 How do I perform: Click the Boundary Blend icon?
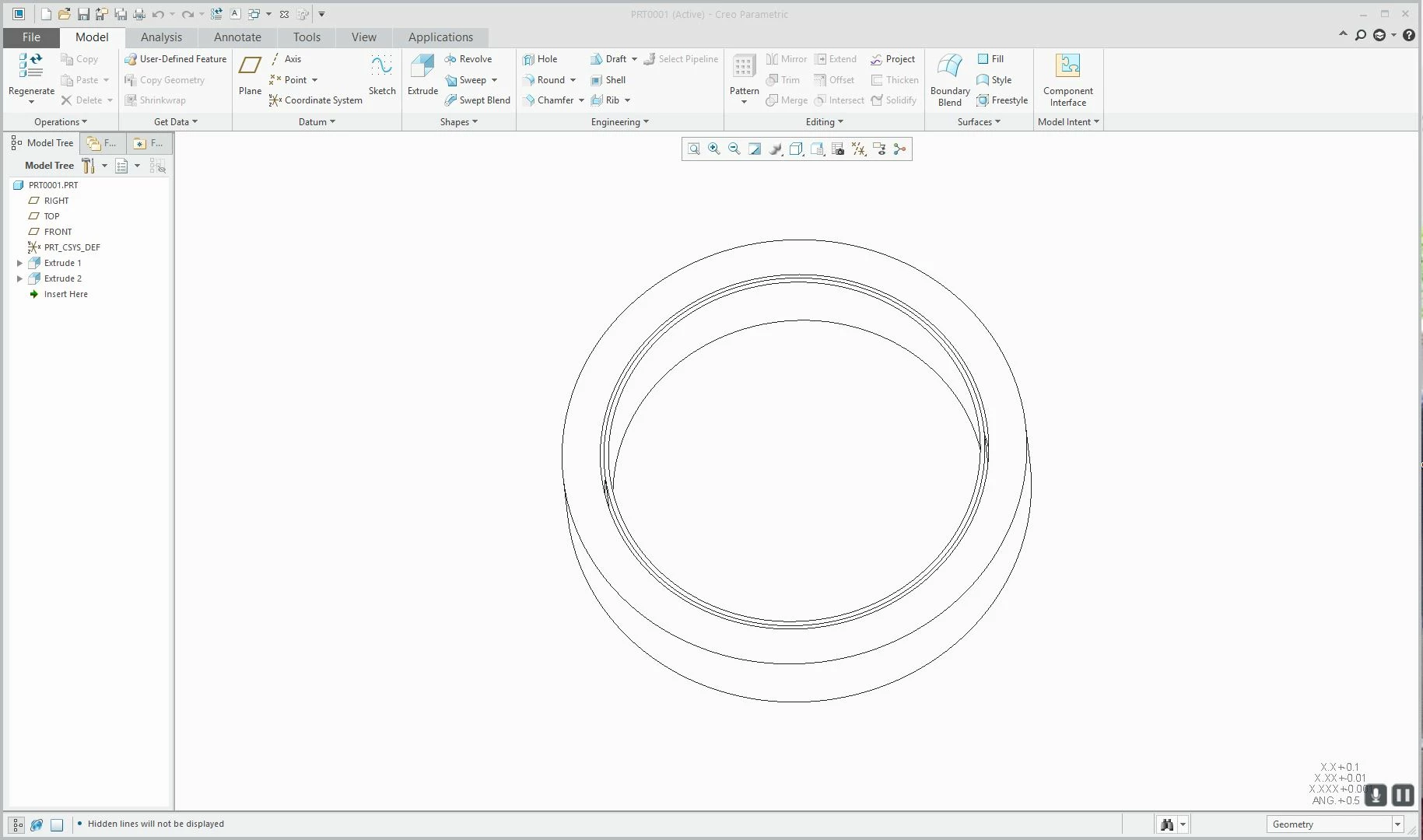click(x=950, y=80)
